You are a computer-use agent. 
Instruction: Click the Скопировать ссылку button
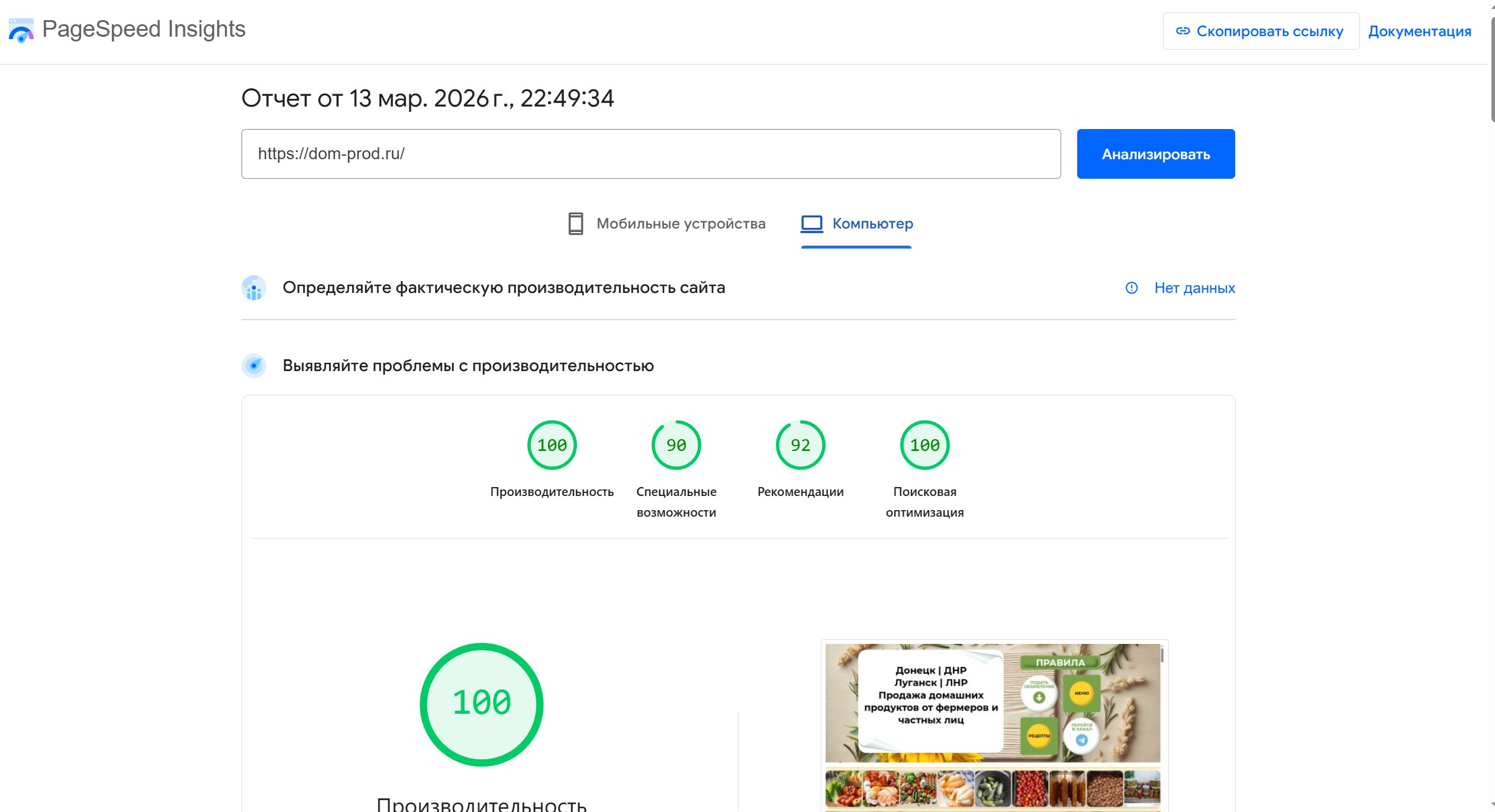(x=1261, y=31)
